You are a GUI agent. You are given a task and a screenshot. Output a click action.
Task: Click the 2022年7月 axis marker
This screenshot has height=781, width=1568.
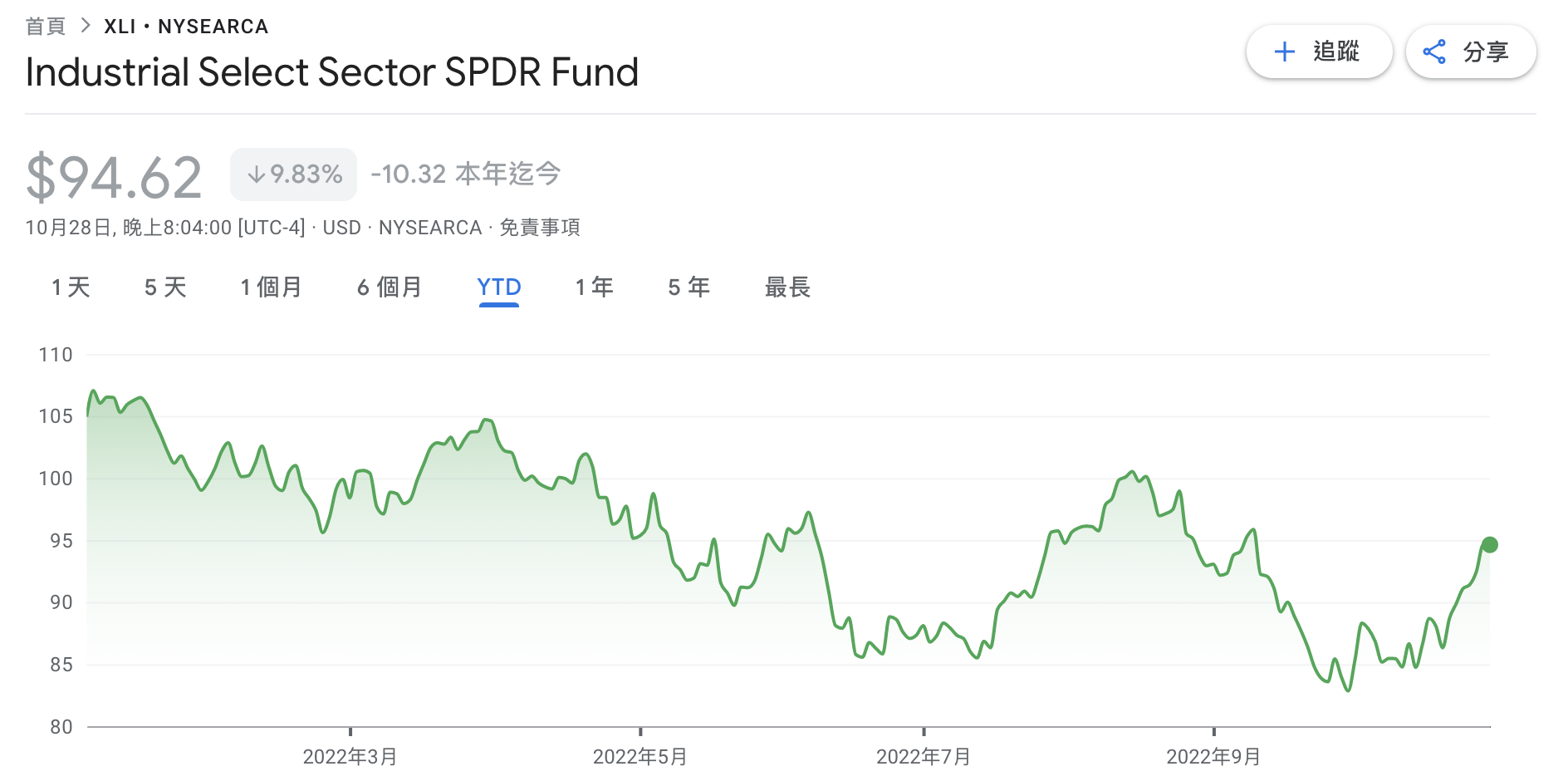click(x=923, y=756)
